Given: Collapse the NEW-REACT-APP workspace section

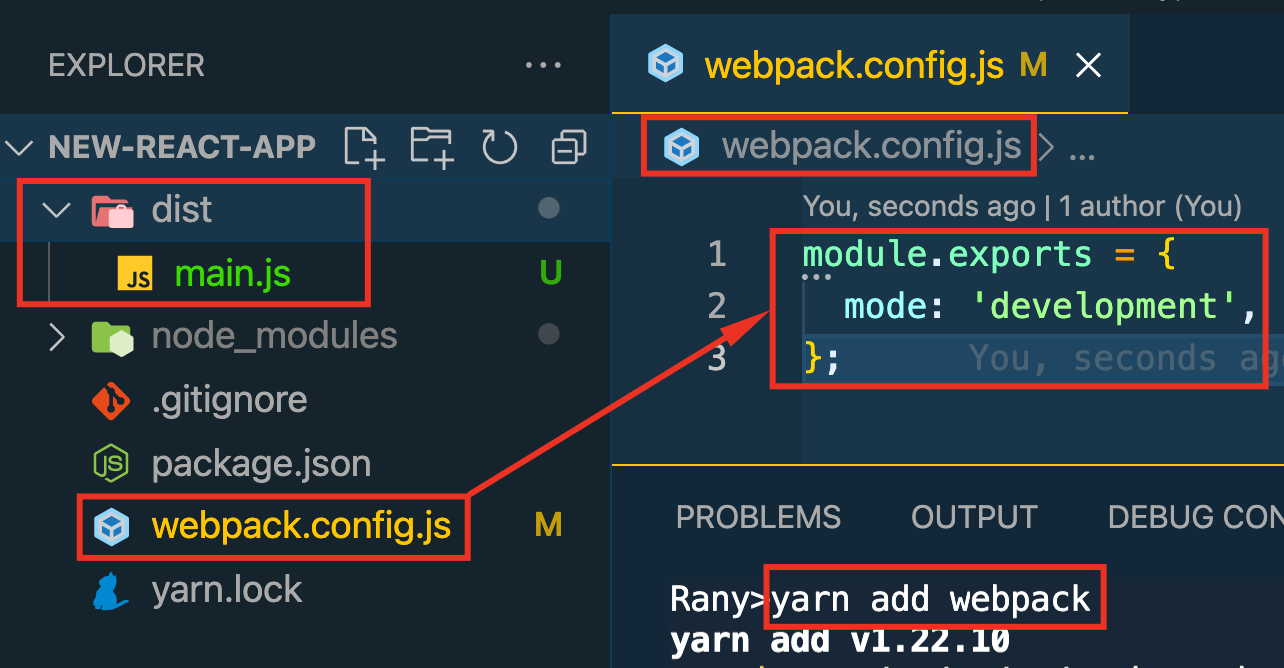Looking at the screenshot, I should pos(20,146).
